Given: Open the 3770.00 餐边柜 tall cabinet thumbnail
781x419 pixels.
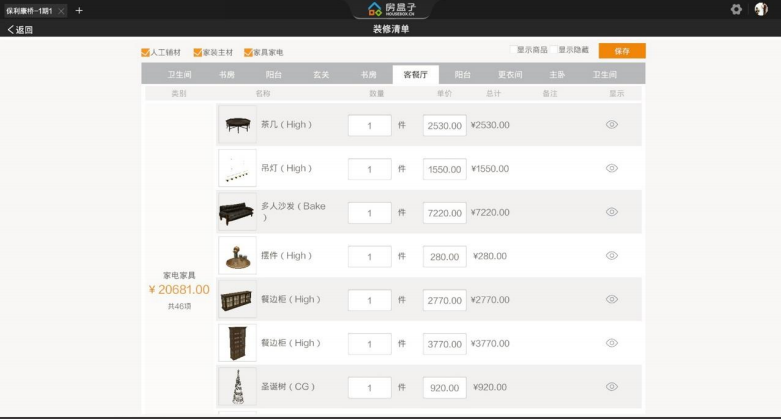Looking at the screenshot, I should [238, 343].
